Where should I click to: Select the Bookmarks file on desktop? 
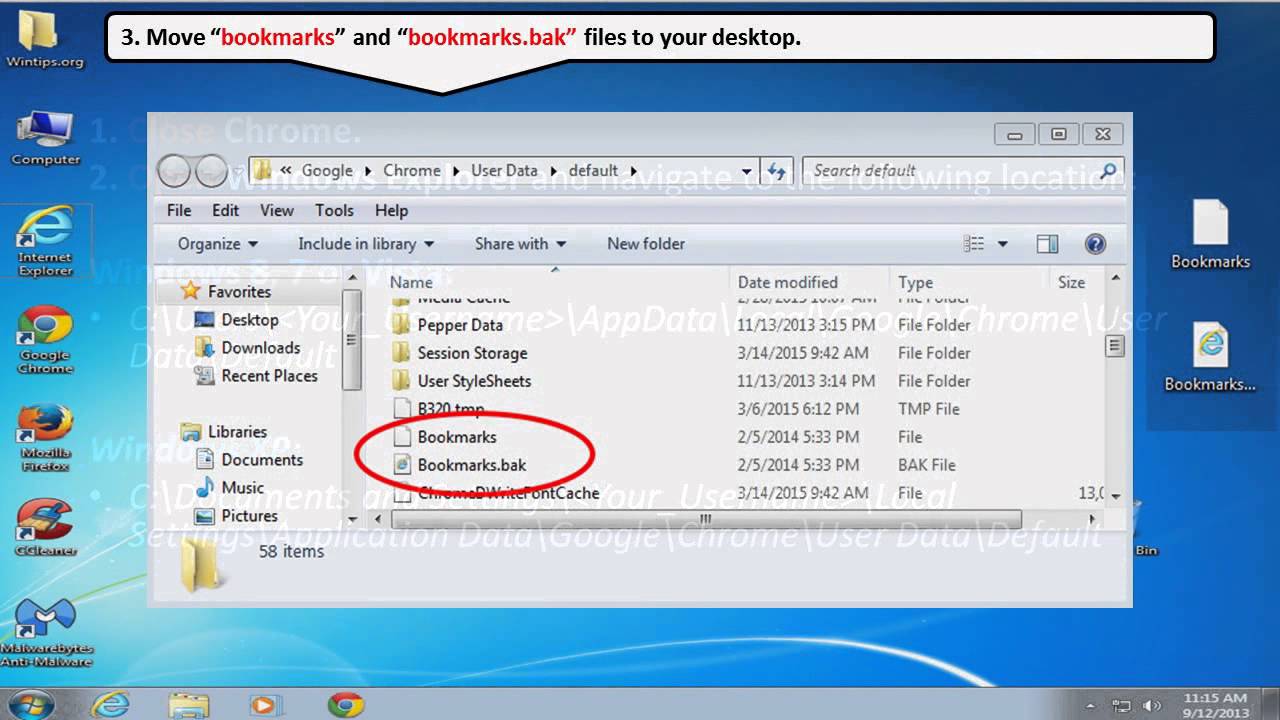coord(1211,234)
